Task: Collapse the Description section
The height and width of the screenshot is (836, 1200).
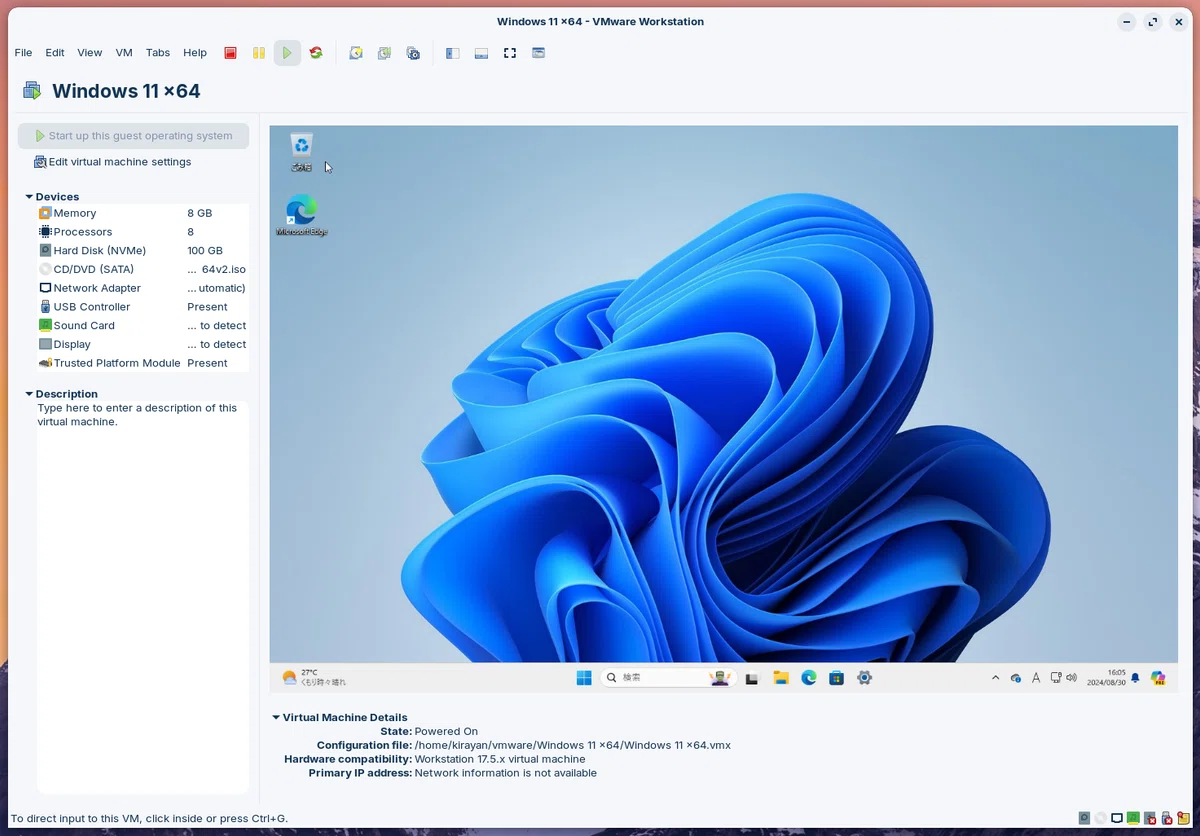Action: [29, 394]
